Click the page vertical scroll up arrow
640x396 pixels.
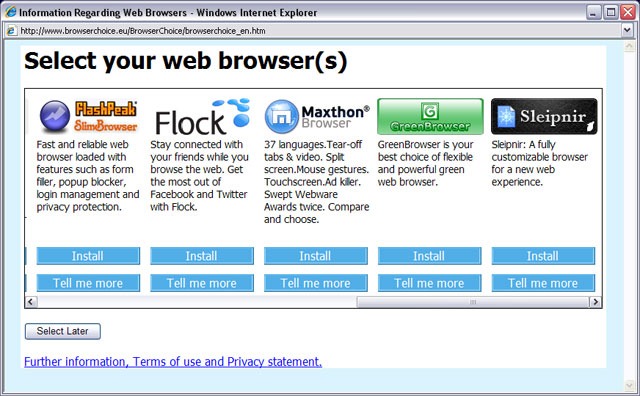point(629,47)
